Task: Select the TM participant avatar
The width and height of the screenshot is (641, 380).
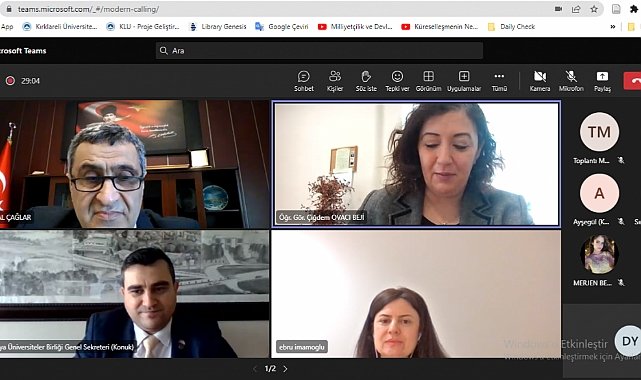Action: pyautogui.click(x=599, y=132)
